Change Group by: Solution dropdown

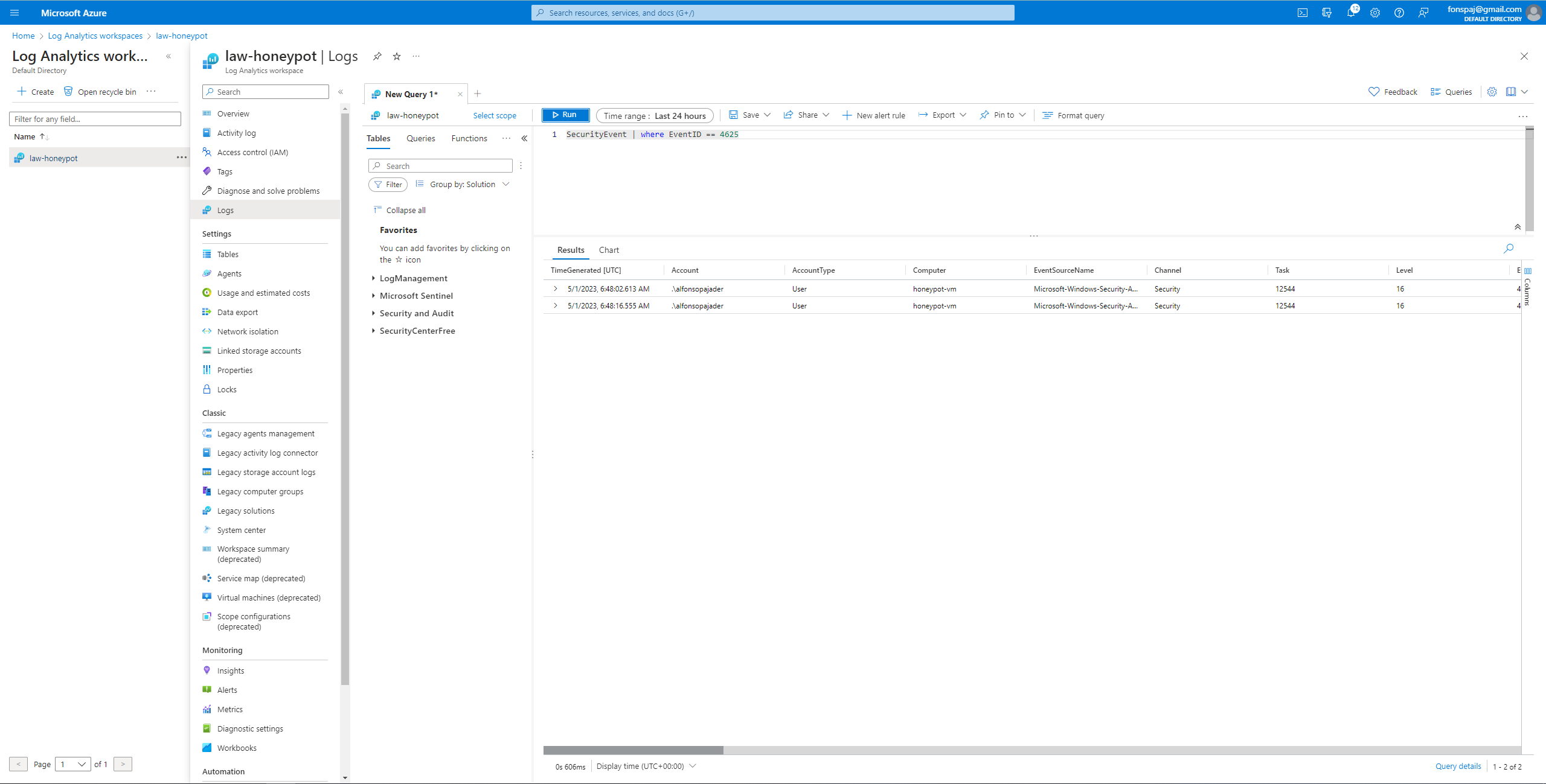[x=463, y=184]
